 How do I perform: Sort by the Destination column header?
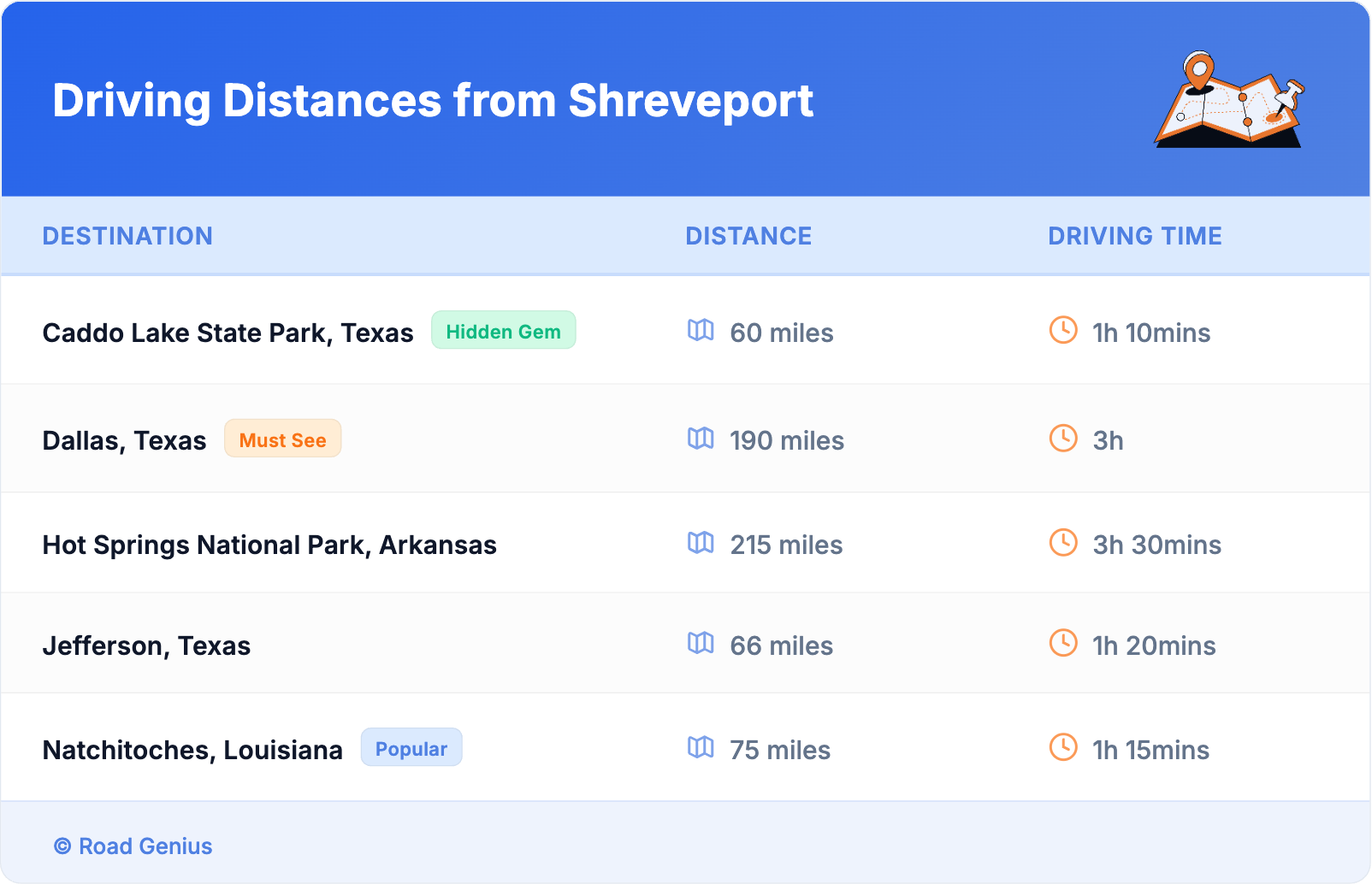127,236
